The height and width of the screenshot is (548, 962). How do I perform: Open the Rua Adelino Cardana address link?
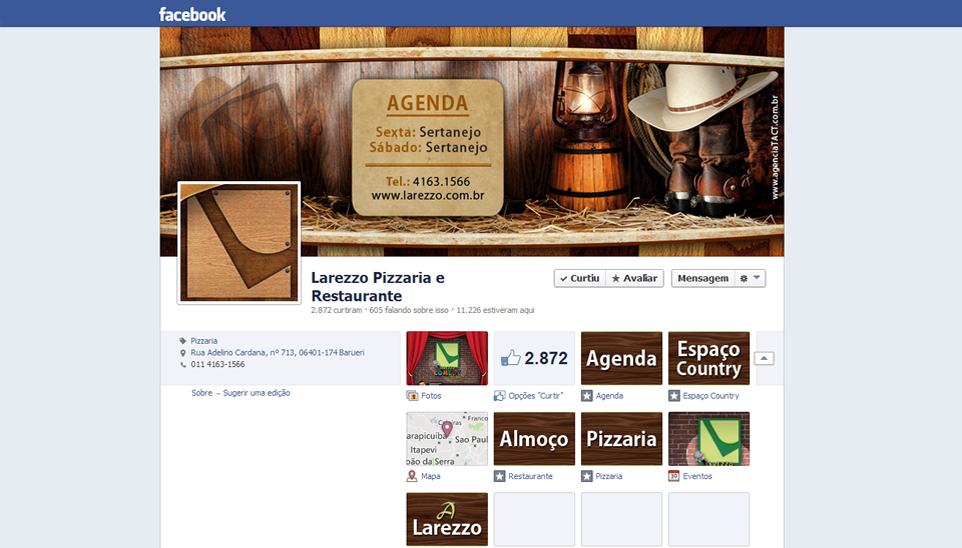tap(277, 352)
